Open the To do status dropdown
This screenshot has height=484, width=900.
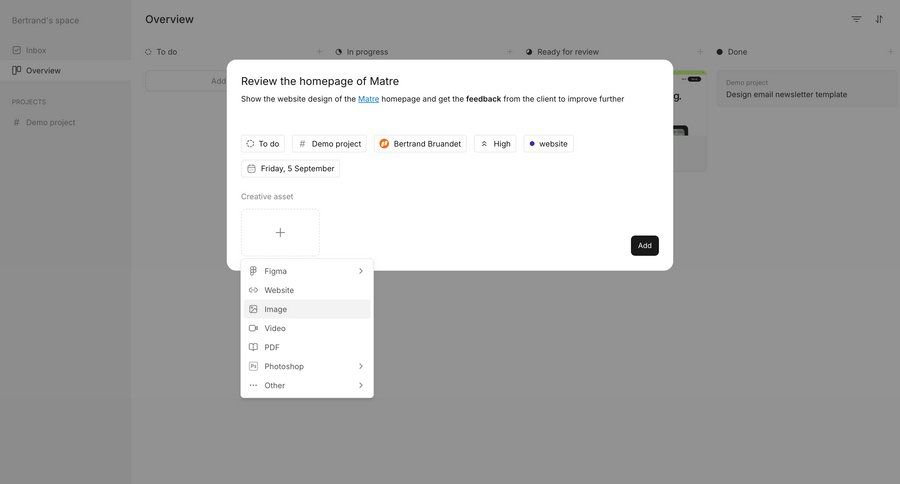coord(263,144)
